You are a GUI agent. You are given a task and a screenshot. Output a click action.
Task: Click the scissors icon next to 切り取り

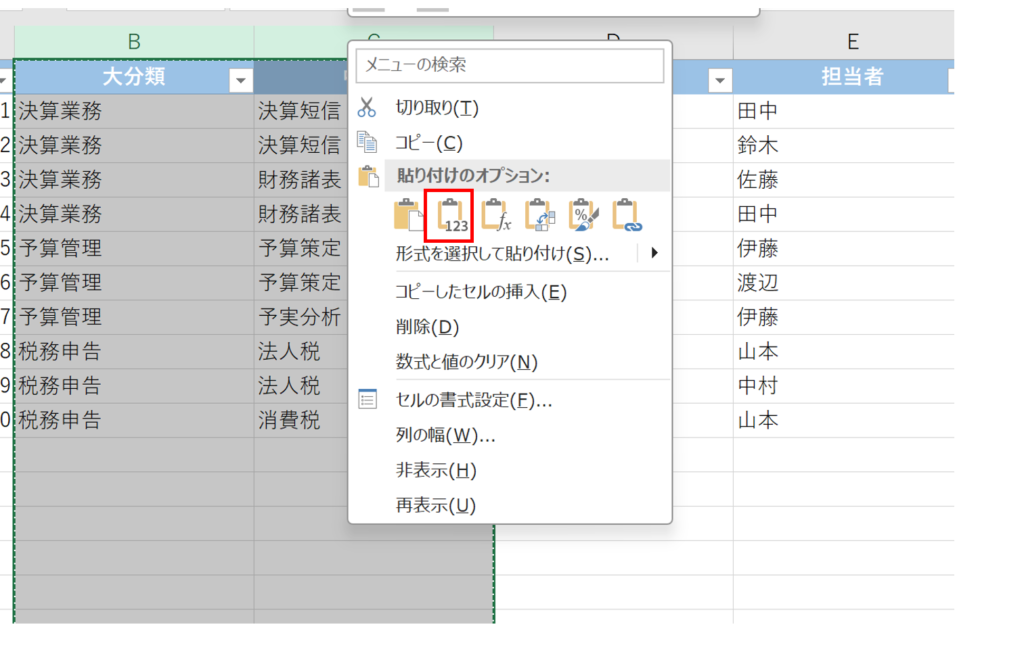367,108
